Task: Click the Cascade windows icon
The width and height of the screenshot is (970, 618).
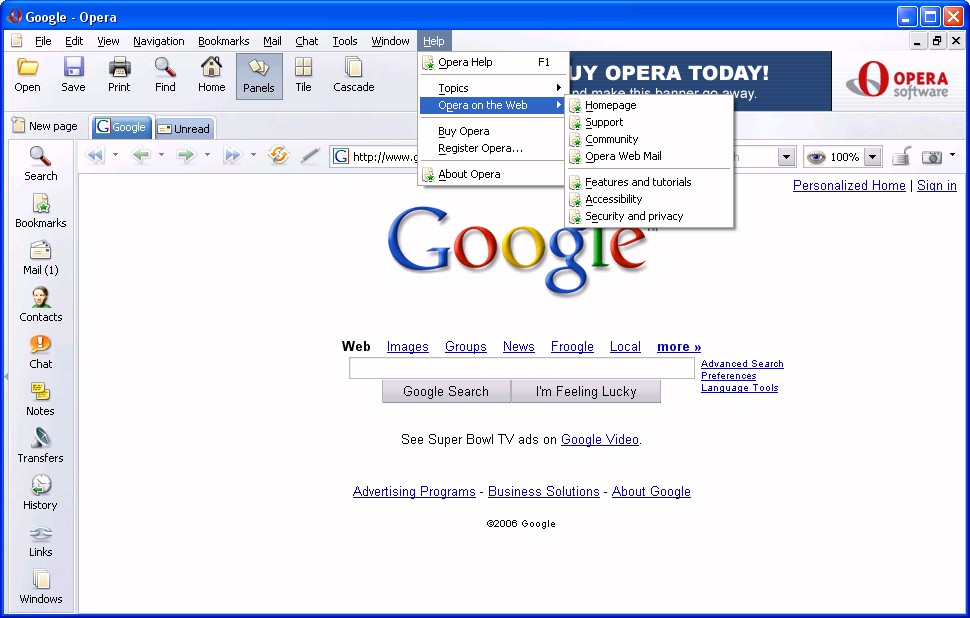Action: [354, 67]
